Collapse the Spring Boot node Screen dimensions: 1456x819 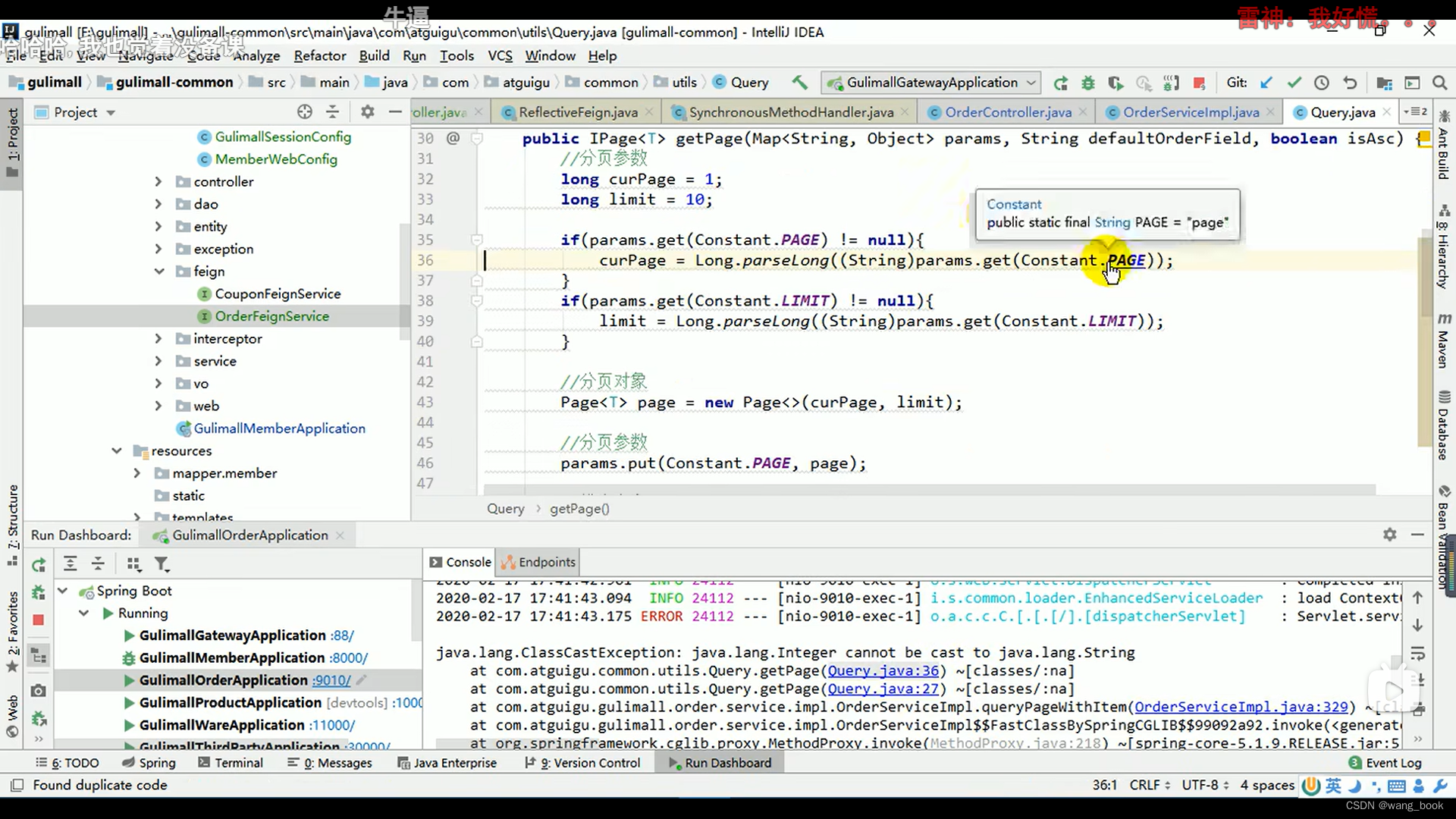point(63,591)
